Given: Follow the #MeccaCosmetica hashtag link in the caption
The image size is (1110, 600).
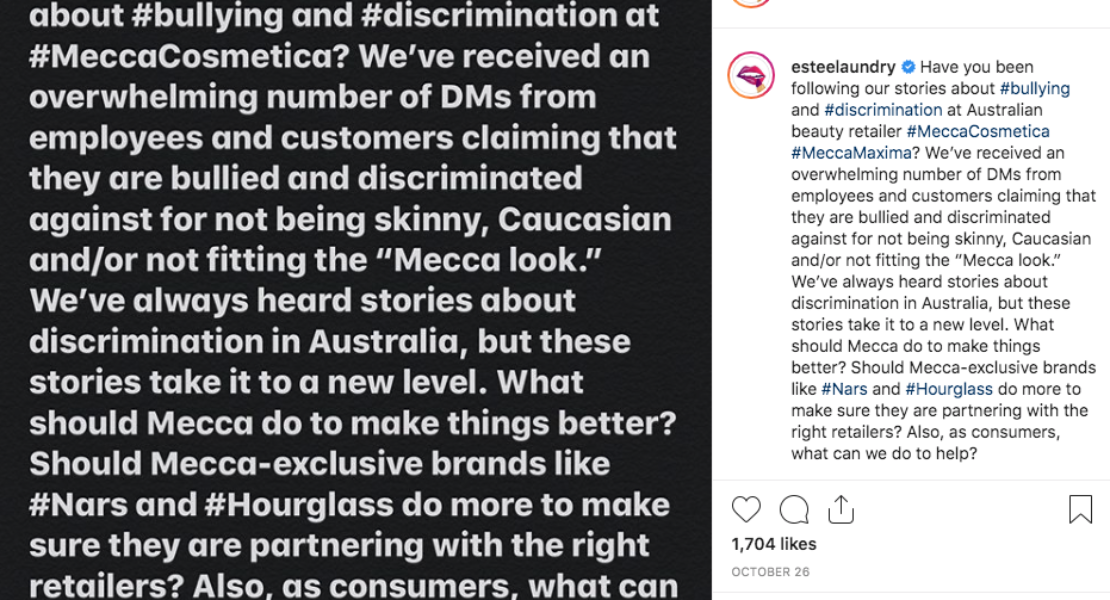Looking at the screenshot, I should (978, 131).
